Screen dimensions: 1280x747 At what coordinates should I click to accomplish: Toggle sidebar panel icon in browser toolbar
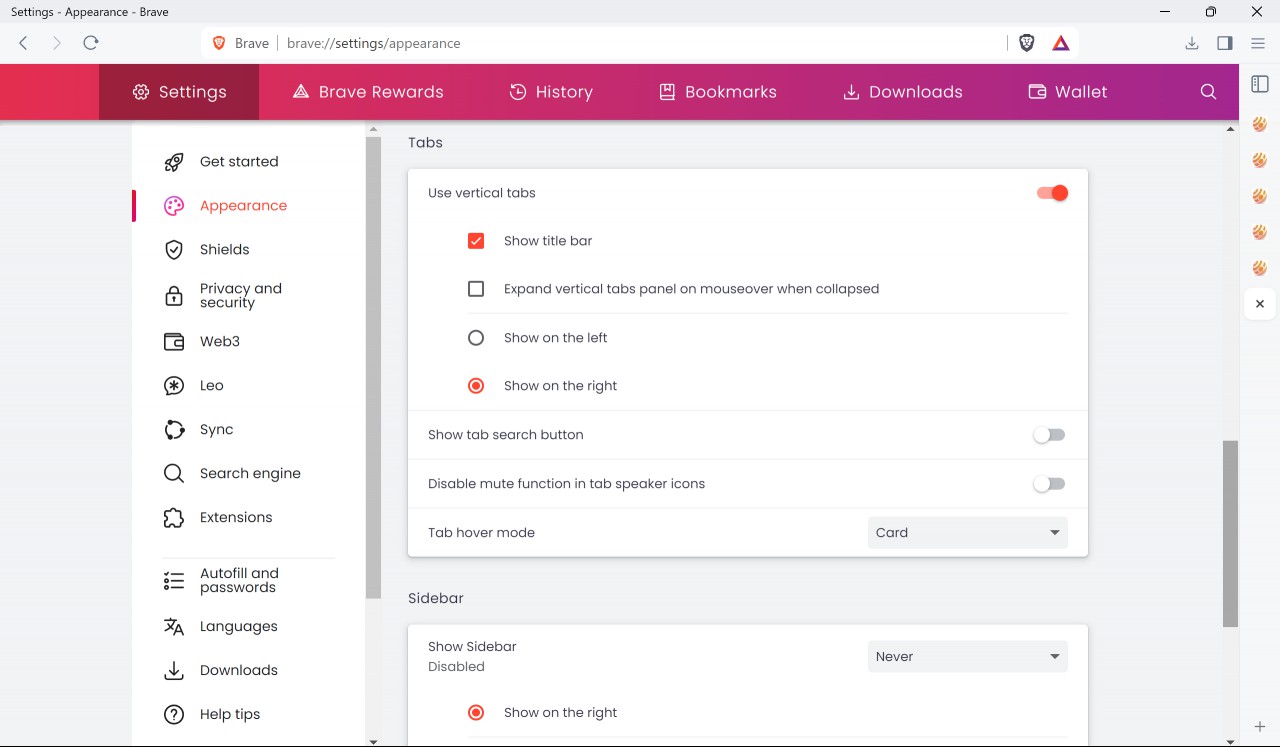(1225, 43)
